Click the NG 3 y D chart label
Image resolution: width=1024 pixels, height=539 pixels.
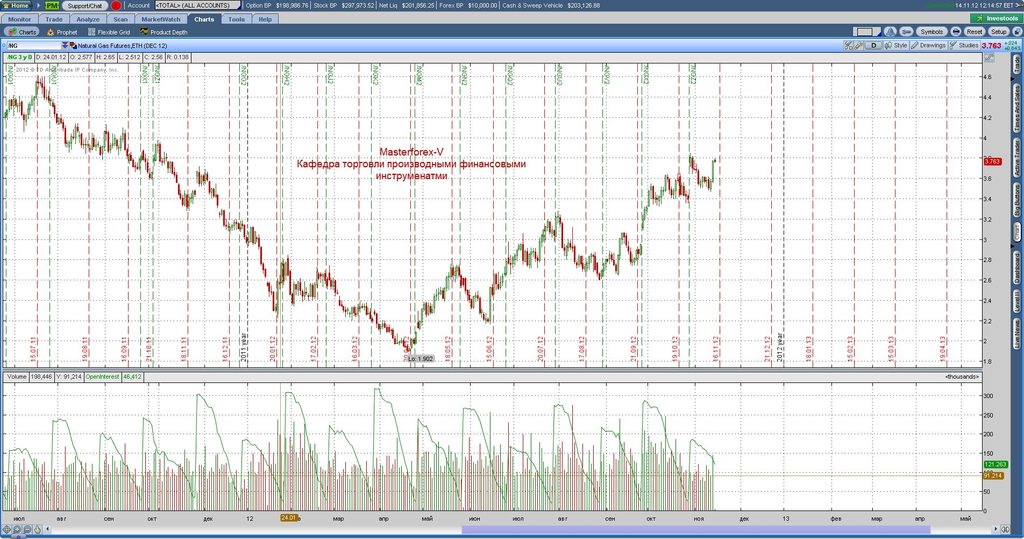(19, 57)
